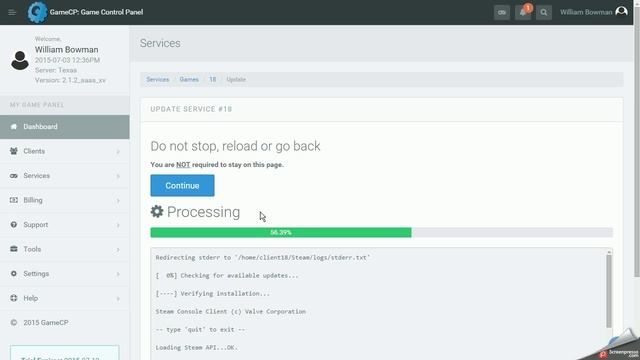The width and height of the screenshot is (640, 360).
Task: Expand the Tools submenu chevron
Action: tap(118, 249)
